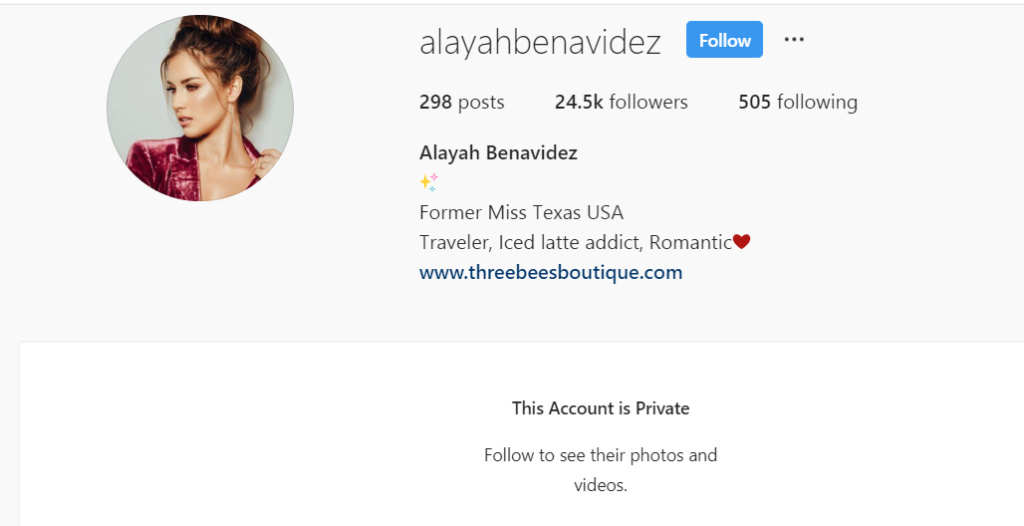Open the 505 following list

(x=798, y=102)
